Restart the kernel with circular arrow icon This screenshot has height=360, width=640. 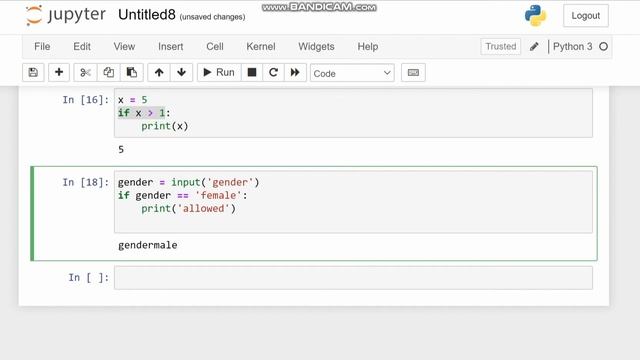(x=273, y=73)
